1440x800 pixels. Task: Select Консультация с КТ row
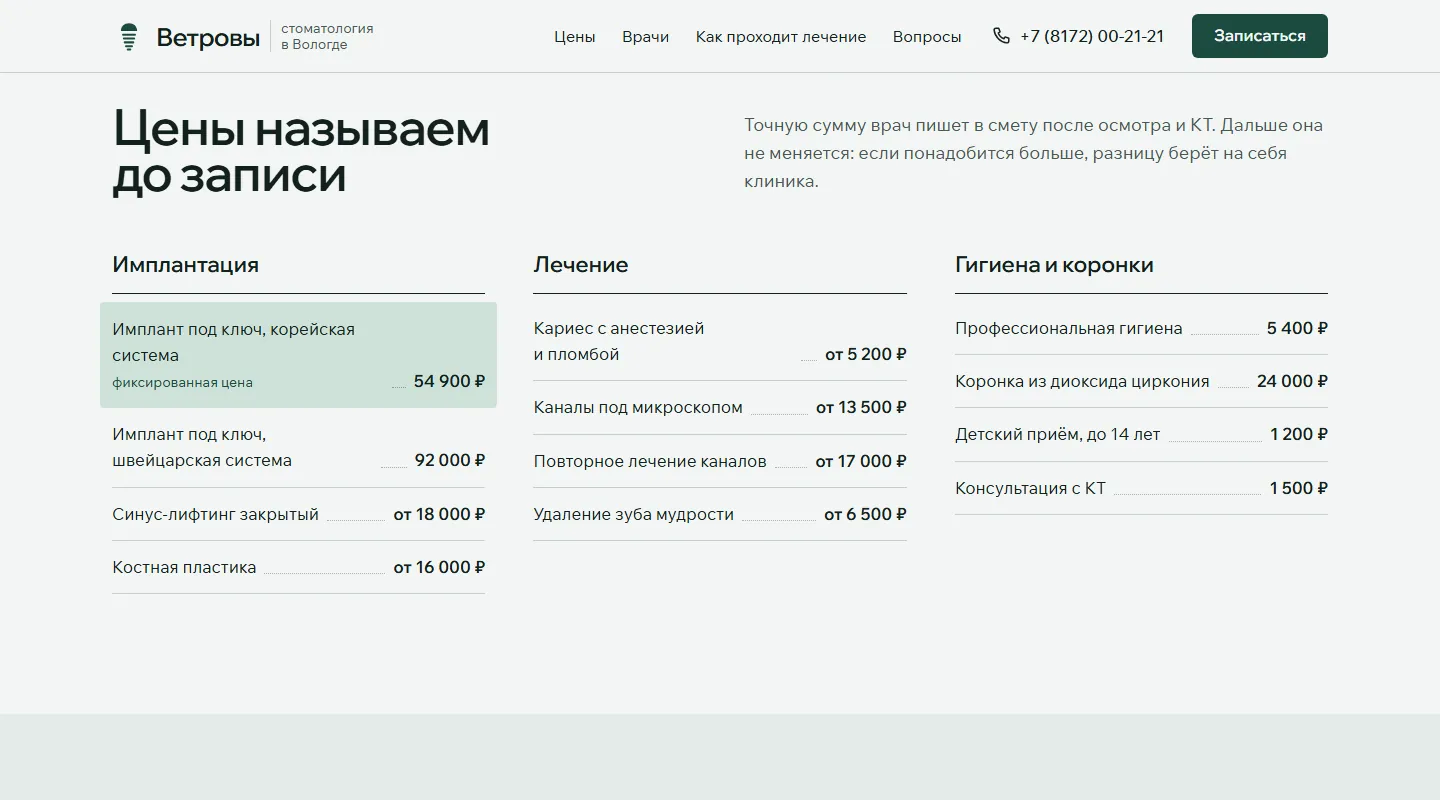point(1141,488)
